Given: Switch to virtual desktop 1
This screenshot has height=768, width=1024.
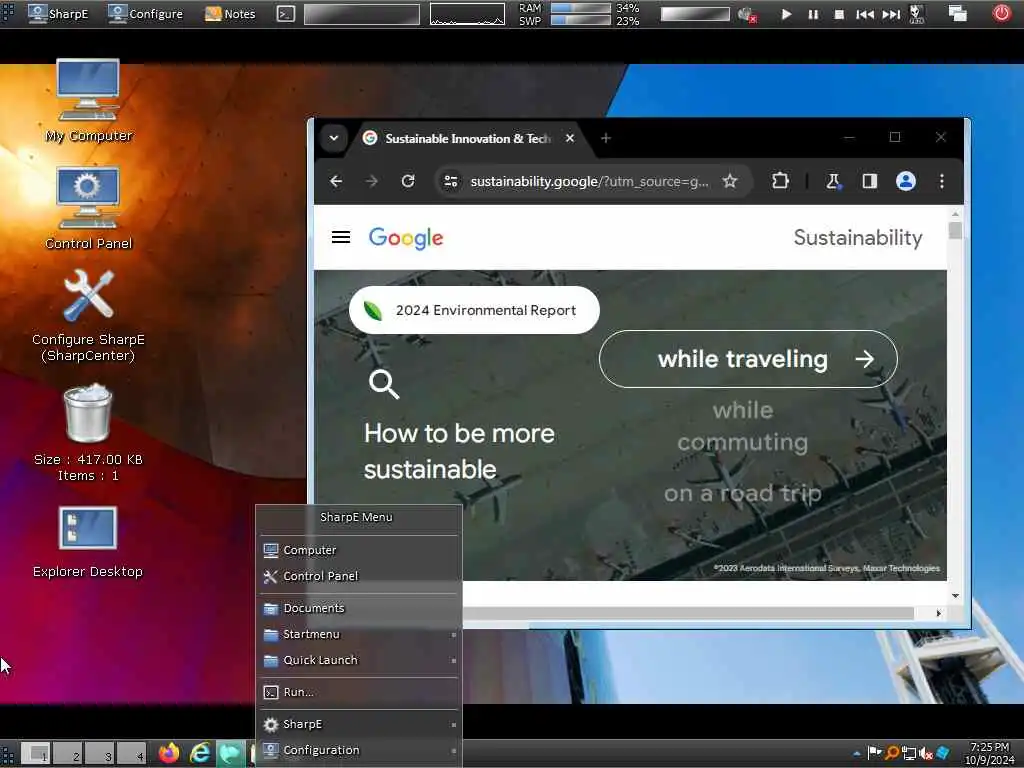Looking at the screenshot, I should [35, 754].
